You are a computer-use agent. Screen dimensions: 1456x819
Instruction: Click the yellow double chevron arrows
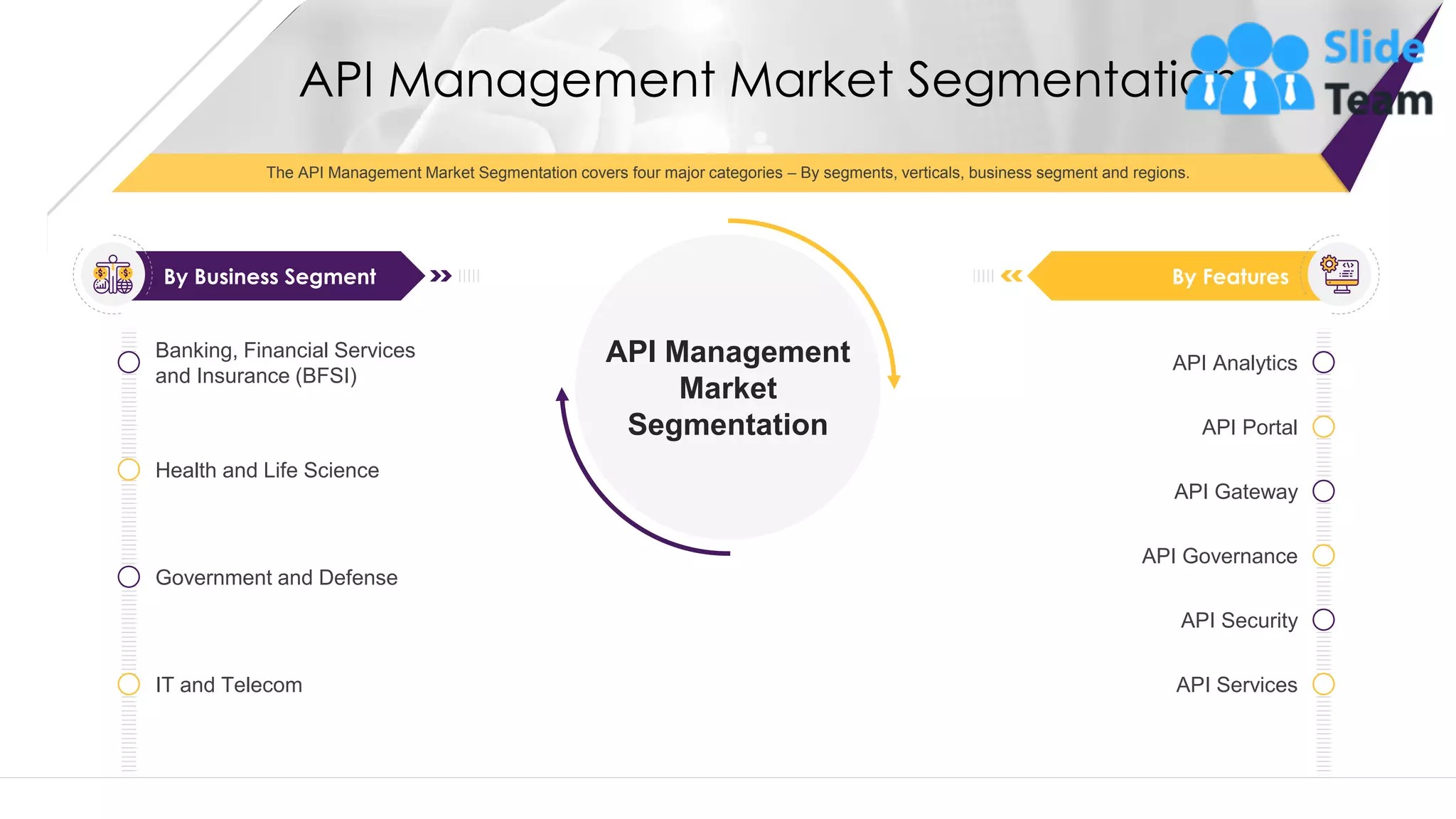click(x=1012, y=276)
